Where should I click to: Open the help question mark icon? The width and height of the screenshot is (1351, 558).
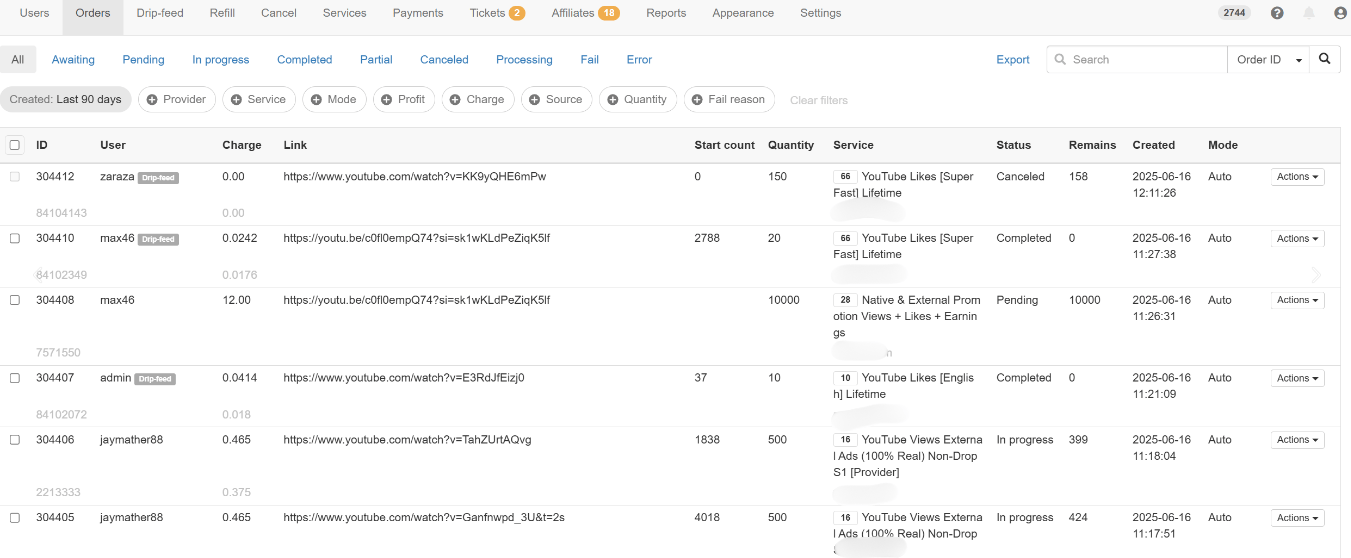tap(1277, 13)
